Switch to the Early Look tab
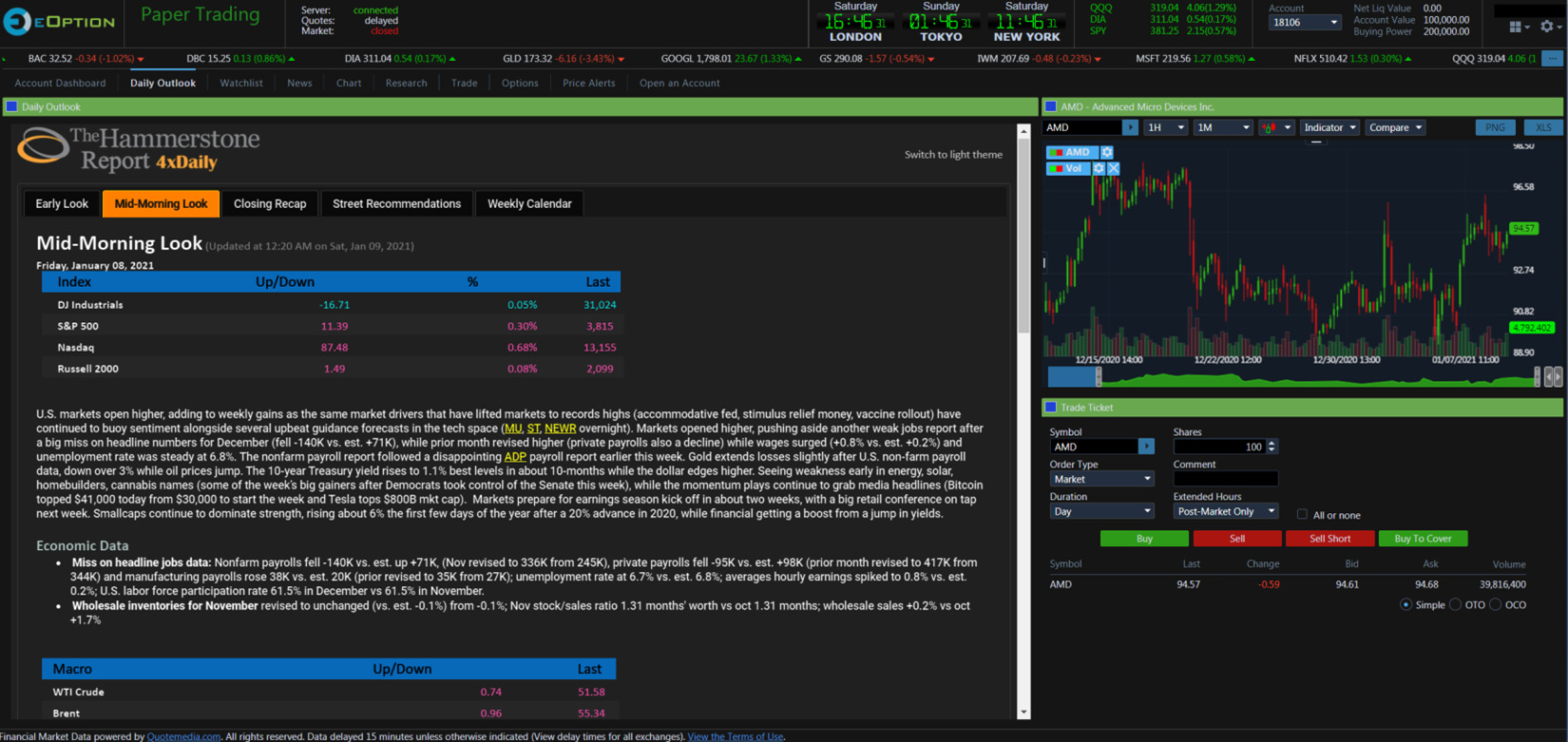Viewport: 1568px width, 742px height. pyautogui.click(x=62, y=203)
